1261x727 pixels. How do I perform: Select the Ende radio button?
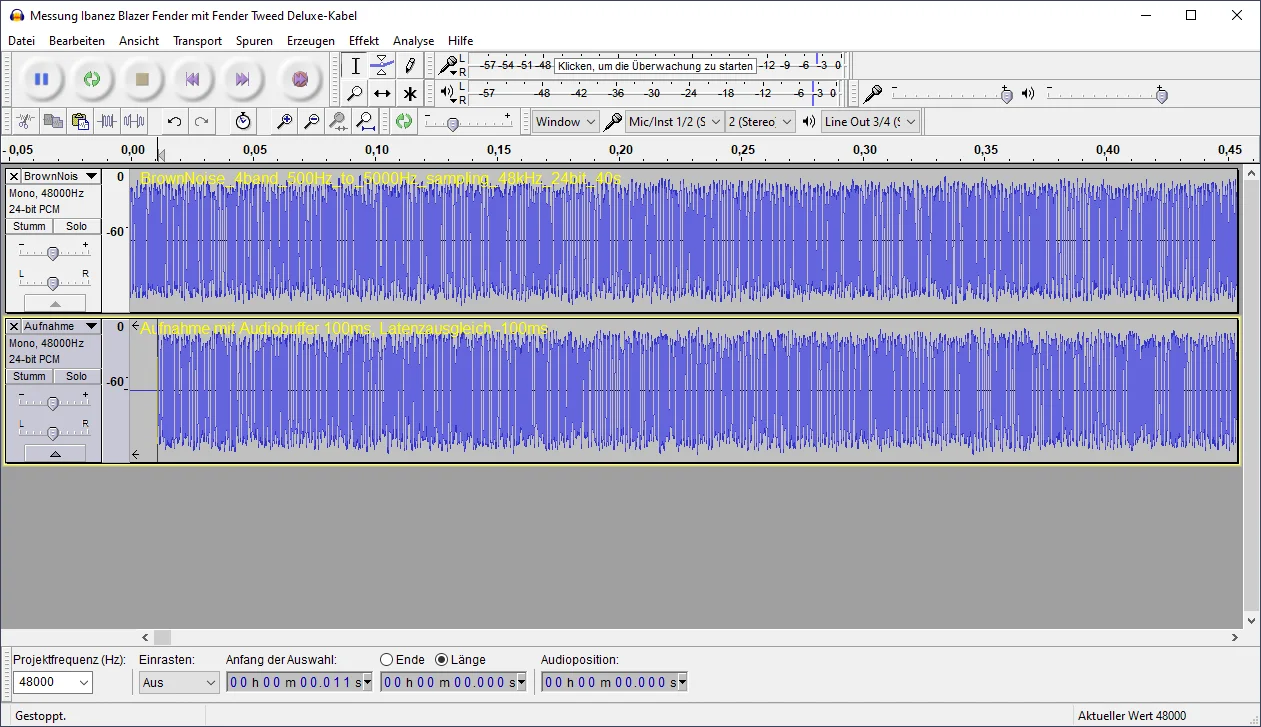coord(387,660)
